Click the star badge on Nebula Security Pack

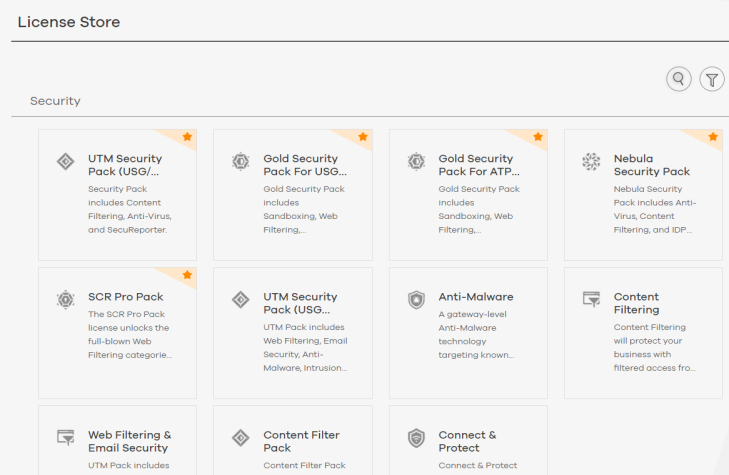(713, 137)
